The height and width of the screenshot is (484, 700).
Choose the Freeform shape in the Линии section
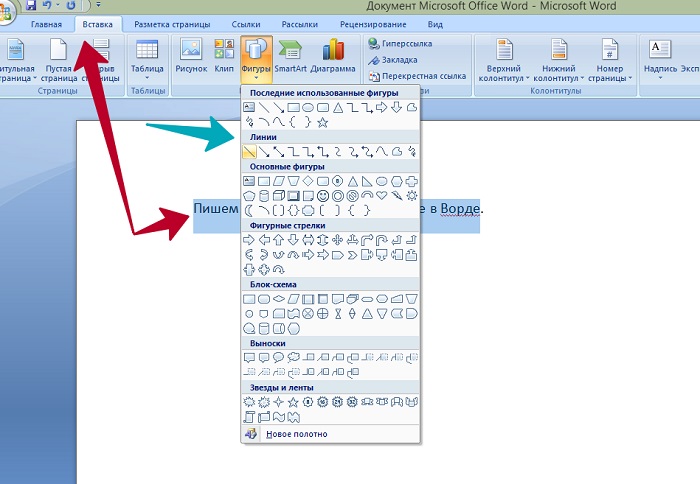click(397, 152)
